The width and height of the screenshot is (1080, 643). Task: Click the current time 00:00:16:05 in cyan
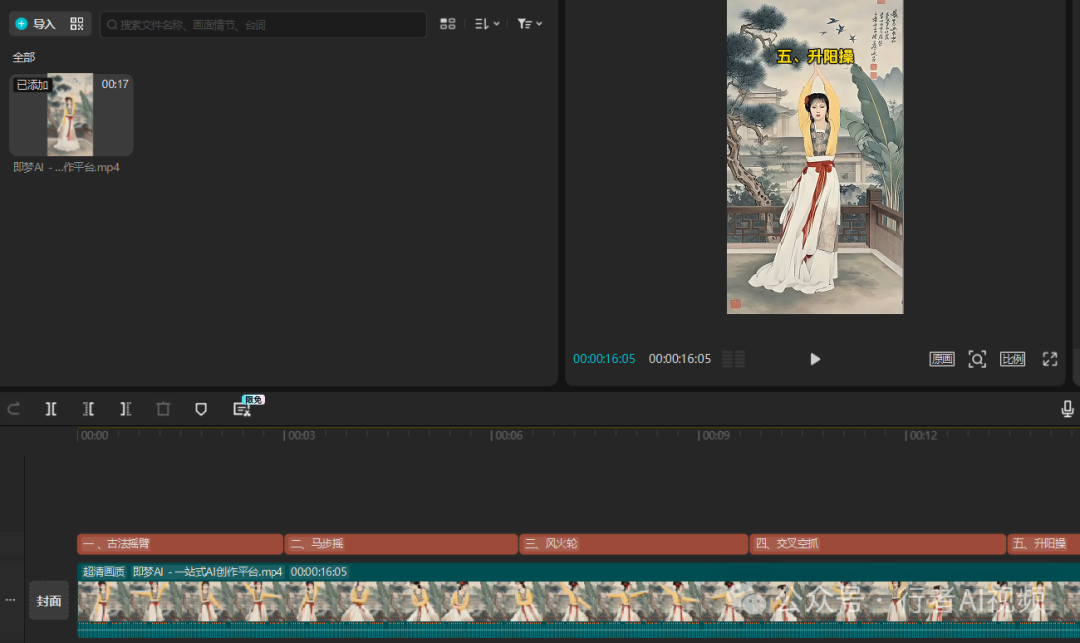pyautogui.click(x=604, y=359)
